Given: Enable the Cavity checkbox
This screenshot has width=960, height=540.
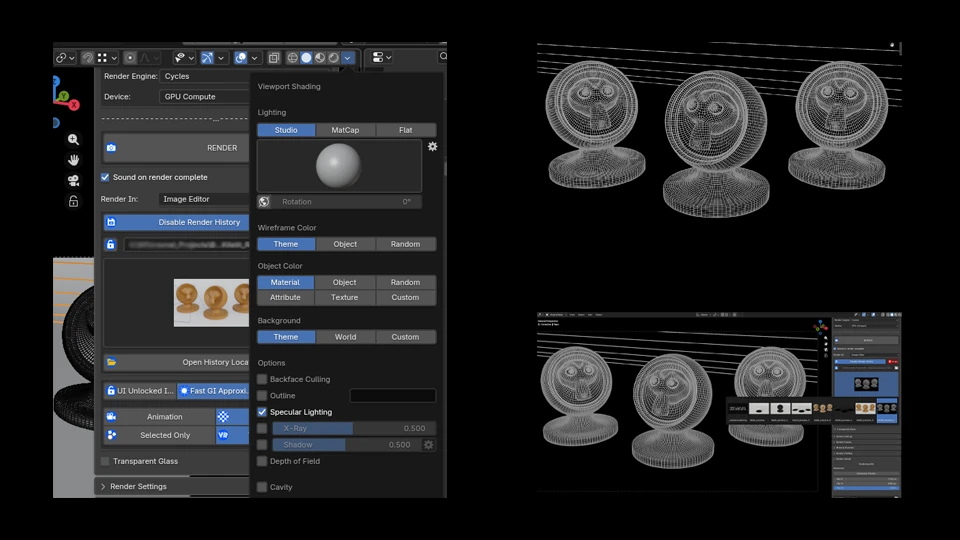Looking at the screenshot, I should [262, 487].
